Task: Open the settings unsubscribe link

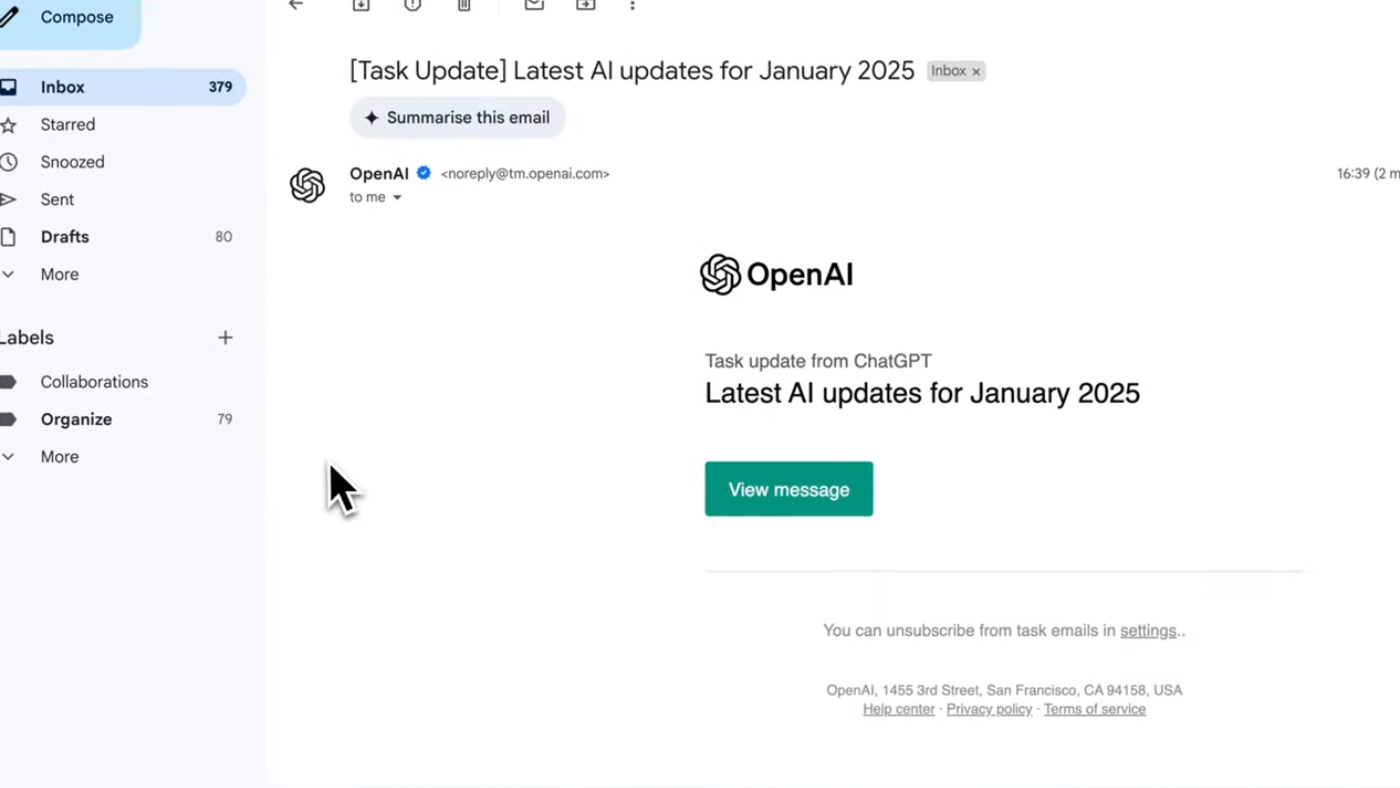Action: click(x=1148, y=631)
